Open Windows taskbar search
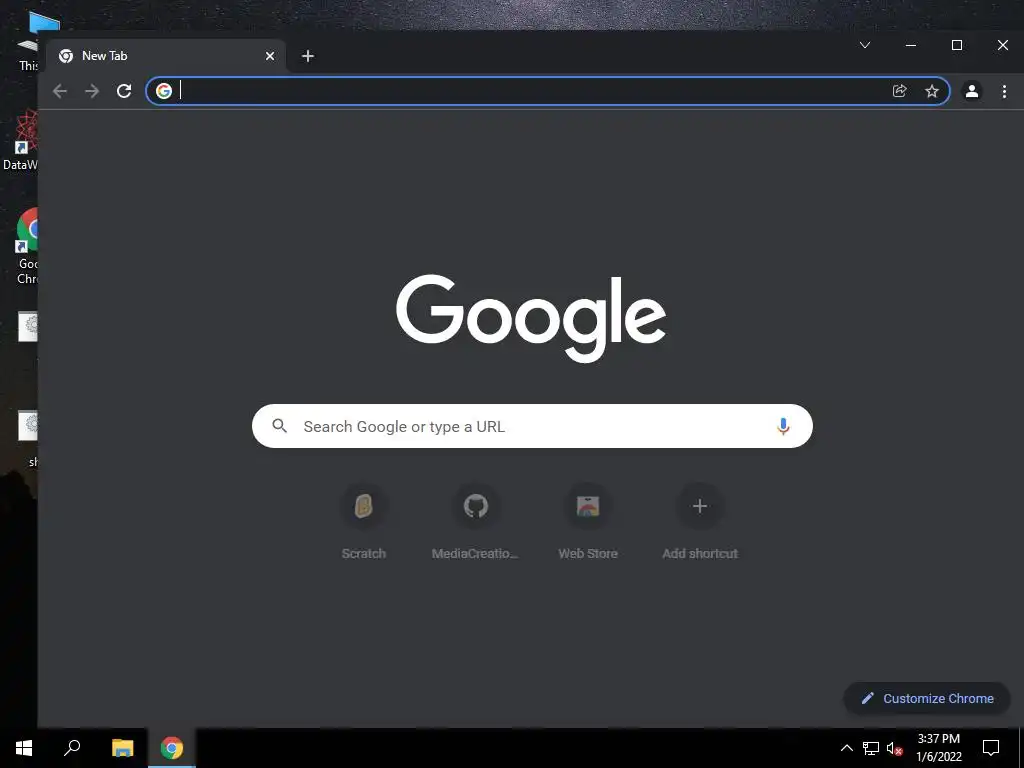 click(72, 748)
